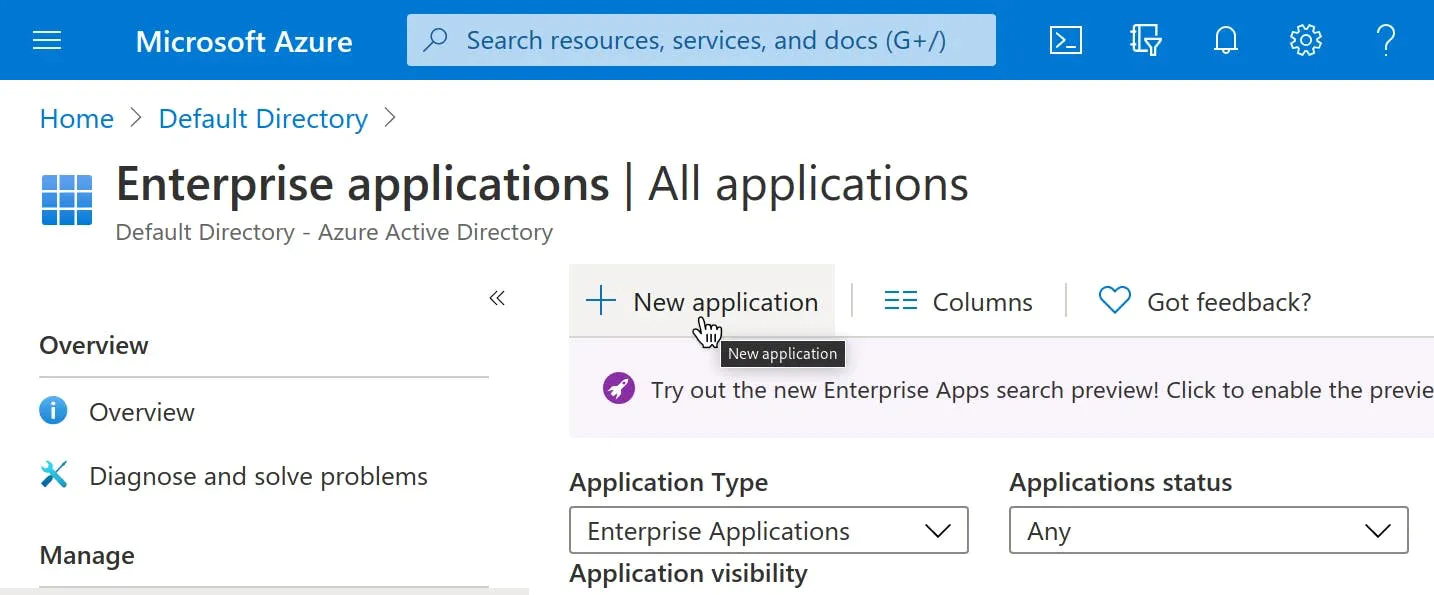
Task: Click Got feedback?
Action: [1205, 301]
